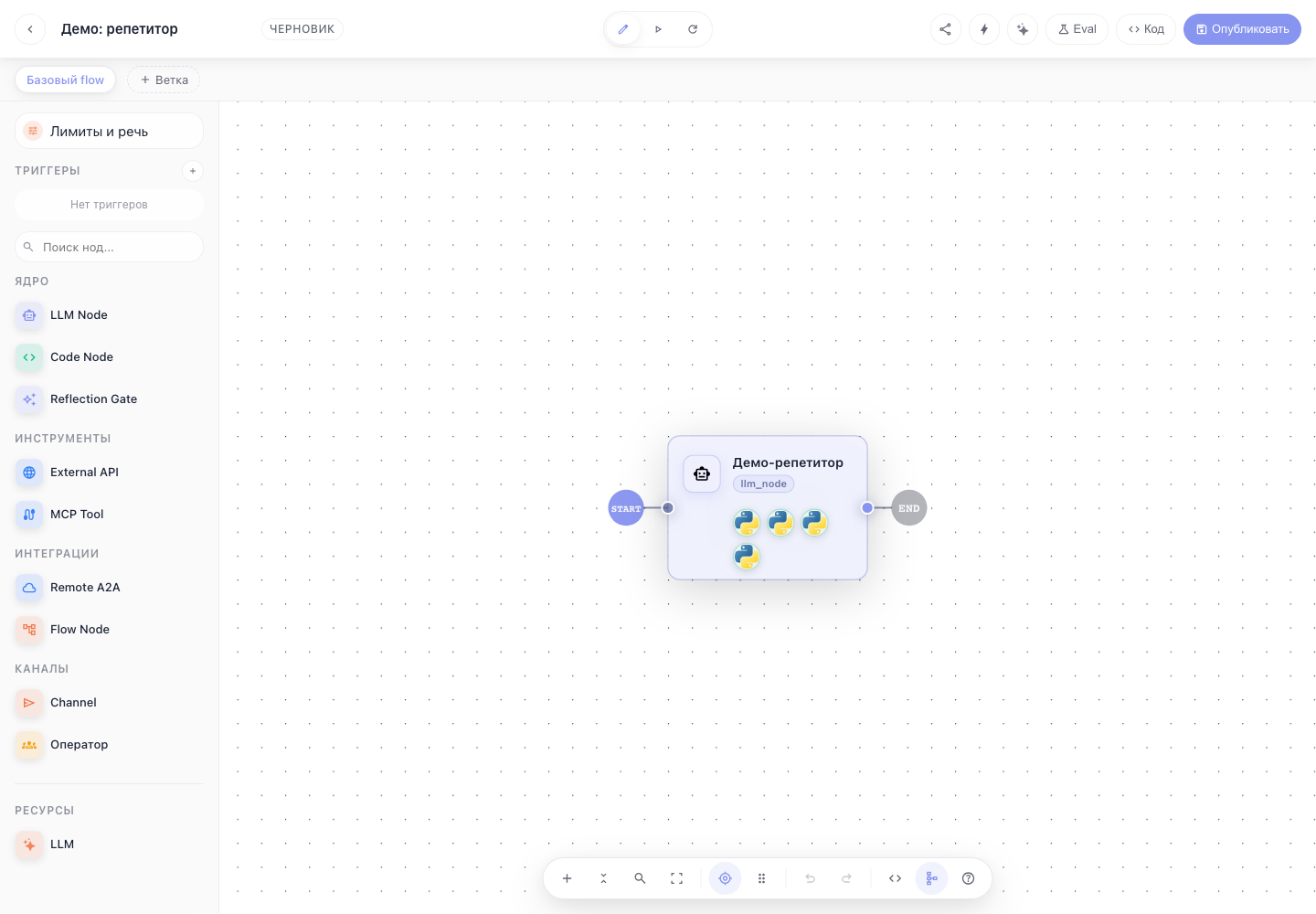Click the redo arrow in bottom toolbar
Viewport: 1316px width, 914px height.
(x=846, y=878)
